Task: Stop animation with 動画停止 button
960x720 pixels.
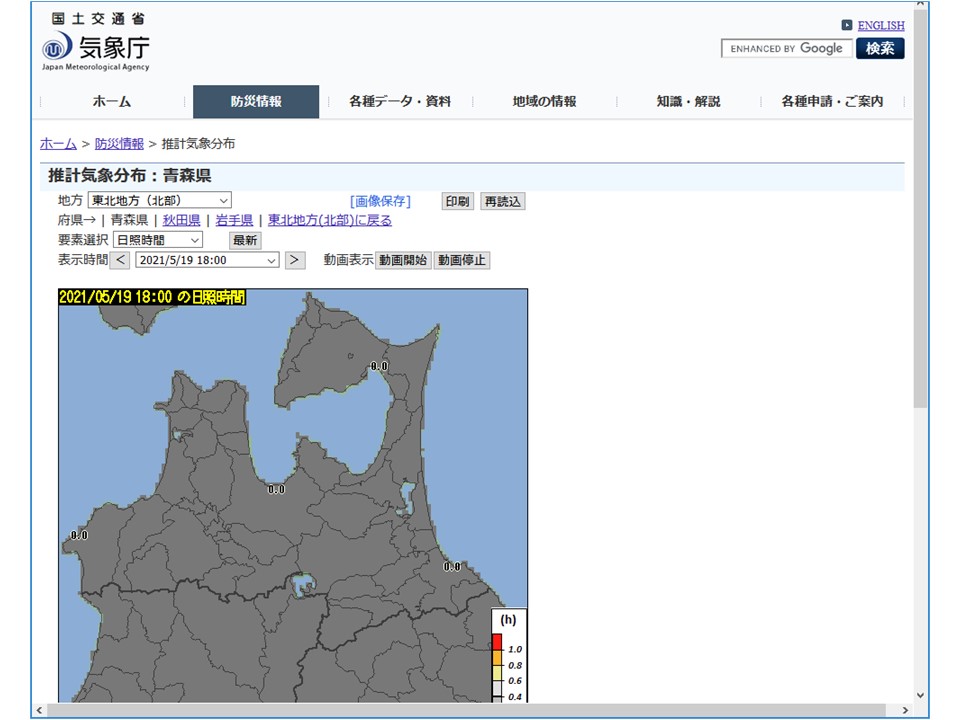Action: tap(462, 260)
